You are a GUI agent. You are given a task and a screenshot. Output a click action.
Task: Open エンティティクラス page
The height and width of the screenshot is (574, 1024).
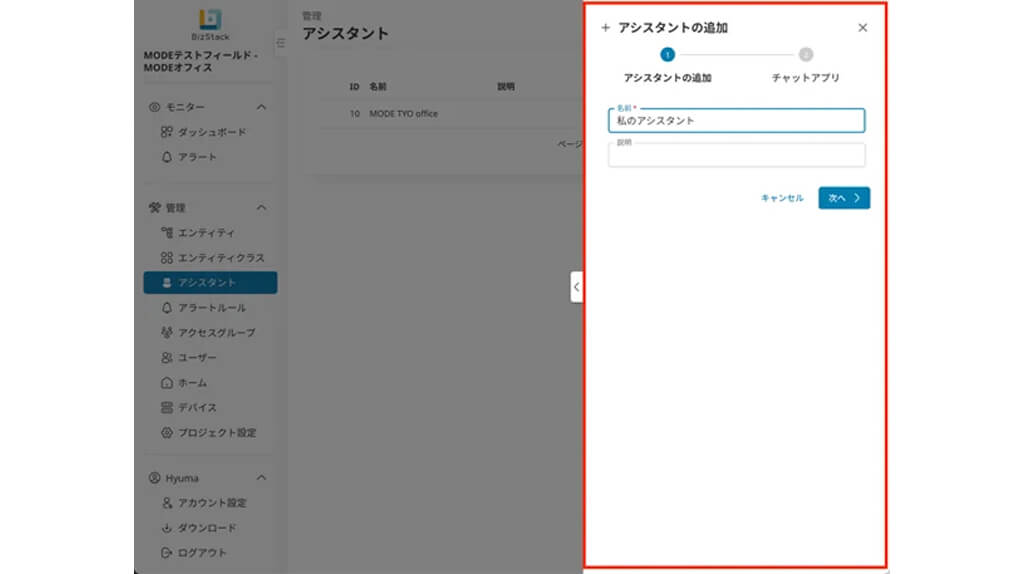pyautogui.click(x=220, y=258)
